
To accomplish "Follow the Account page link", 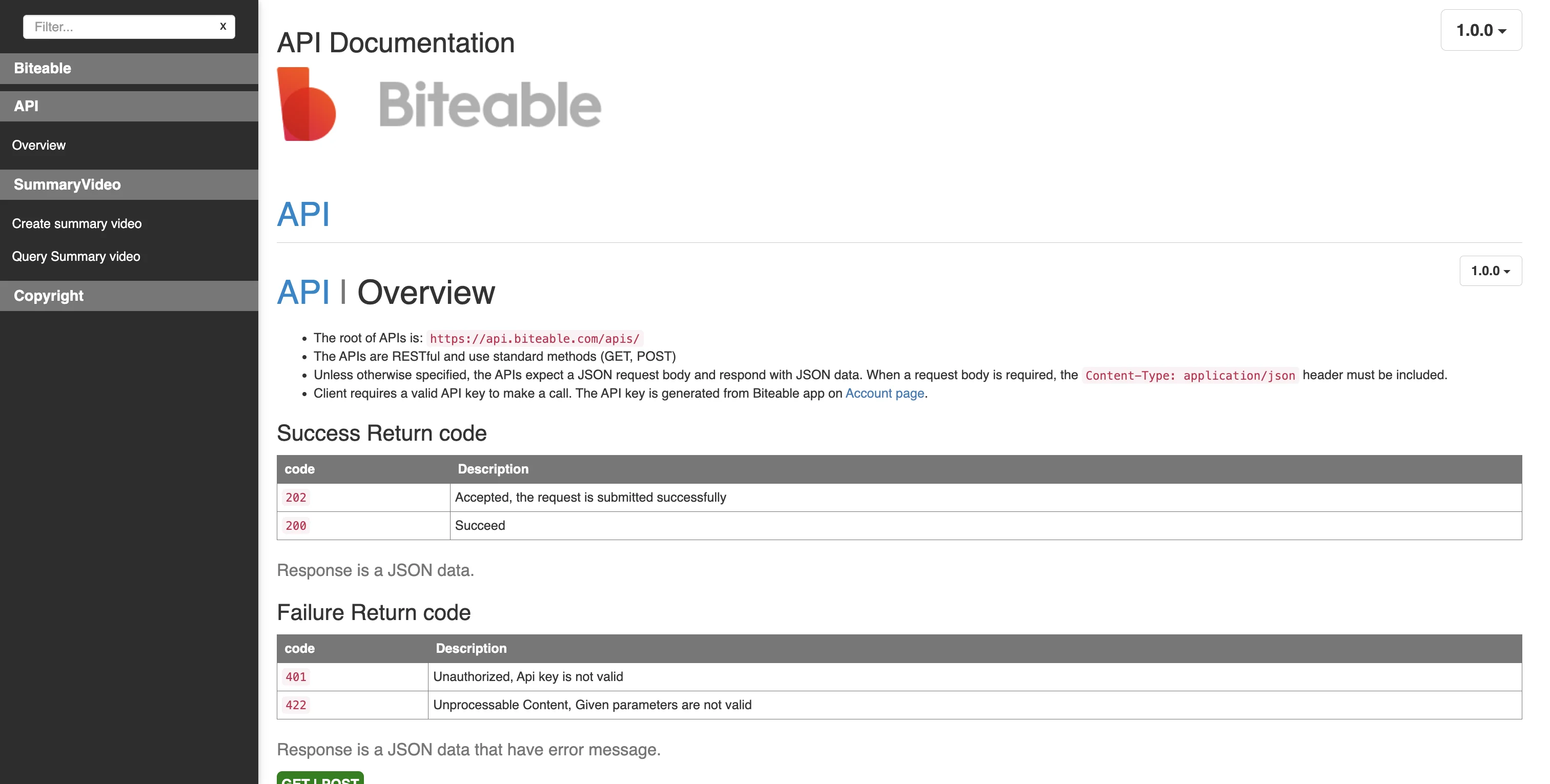I will click(885, 394).
